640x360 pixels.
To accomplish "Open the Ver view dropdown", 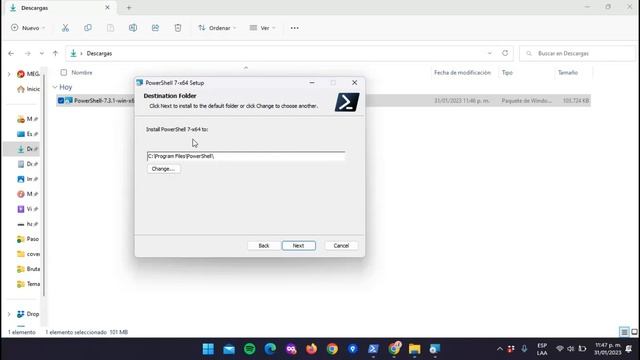I will coord(262,28).
